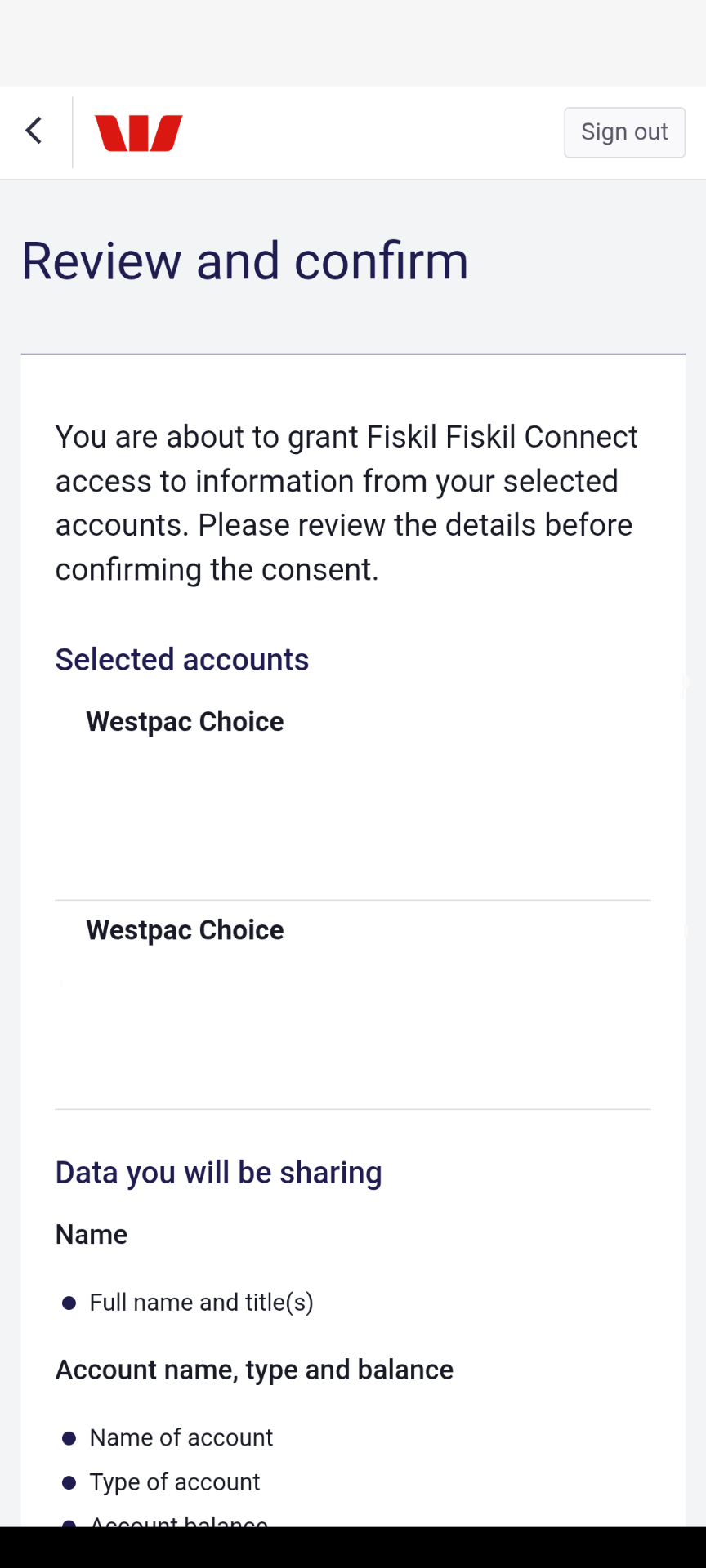Click the bullet icon beside Full name
706x1568 pixels.
pos(69,1303)
